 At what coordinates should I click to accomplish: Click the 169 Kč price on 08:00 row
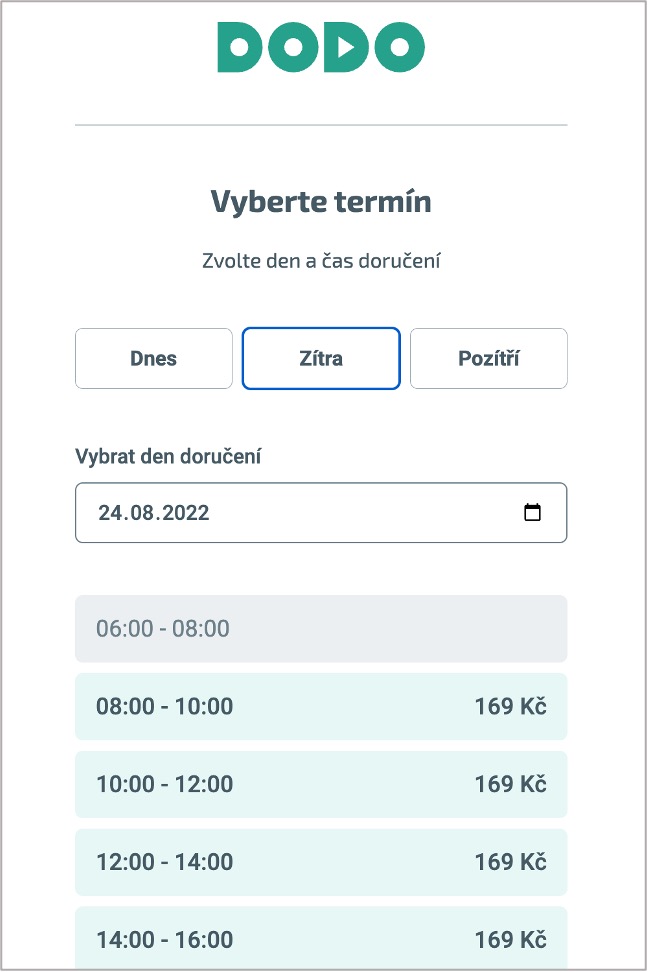tap(510, 706)
